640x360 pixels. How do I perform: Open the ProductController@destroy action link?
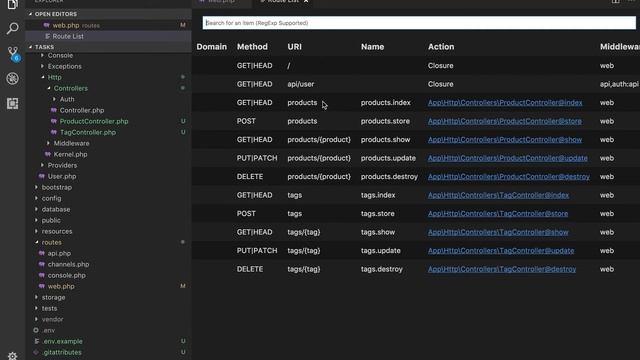[x=509, y=177]
